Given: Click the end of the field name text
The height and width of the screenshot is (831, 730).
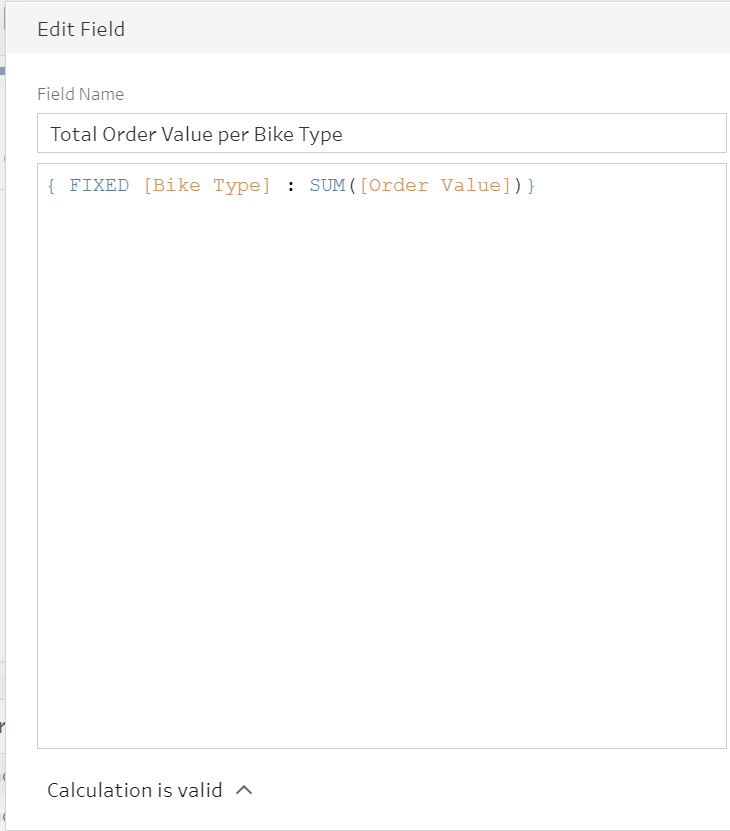Looking at the screenshot, I should click(344, 133).
